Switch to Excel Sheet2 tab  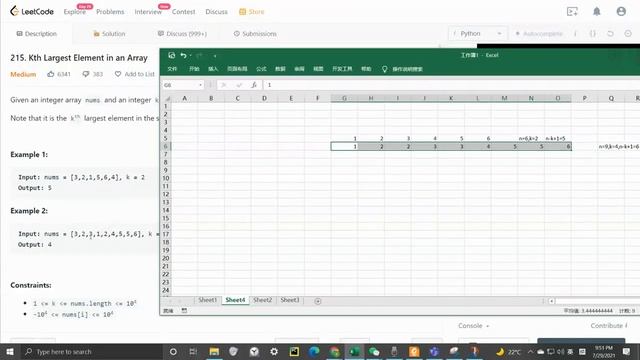(x=262, y=300)
